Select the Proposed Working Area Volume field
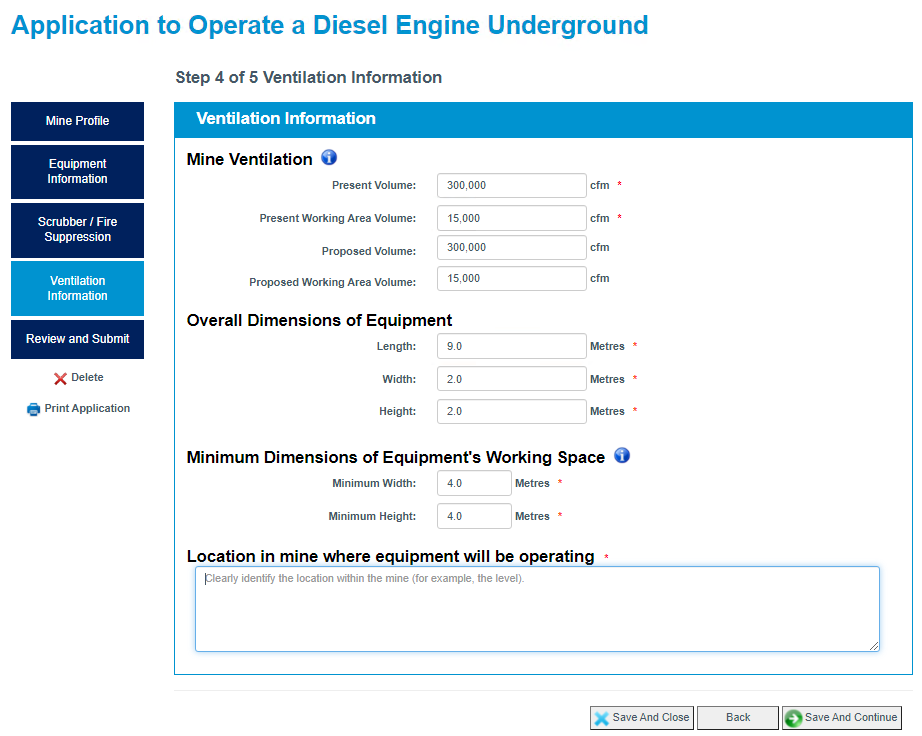Screen dimensions: 922x736 [511, 278]
